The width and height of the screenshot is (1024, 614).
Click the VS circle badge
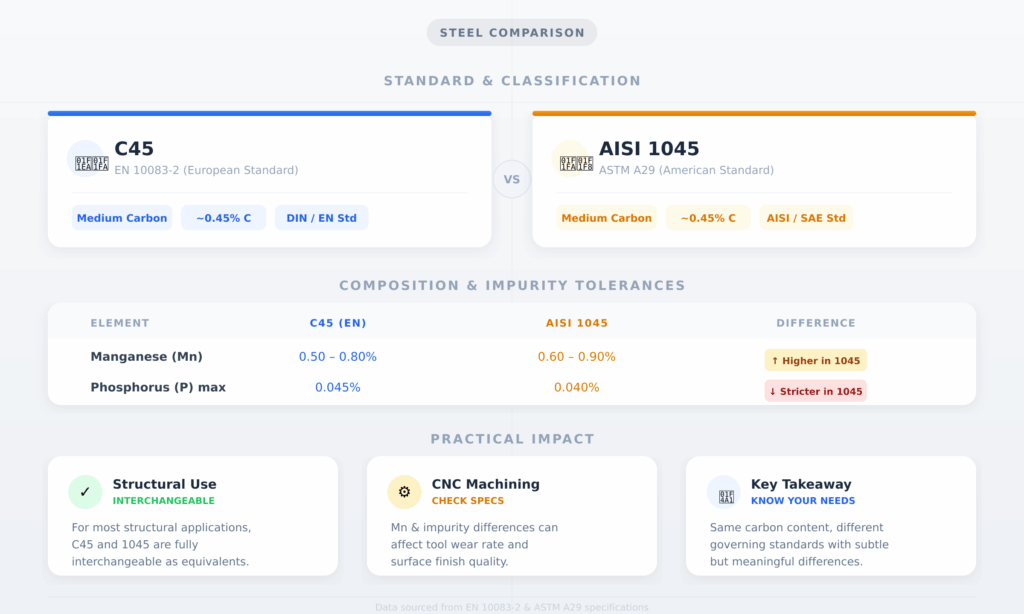pyautogui.click(x=512, y=179)
